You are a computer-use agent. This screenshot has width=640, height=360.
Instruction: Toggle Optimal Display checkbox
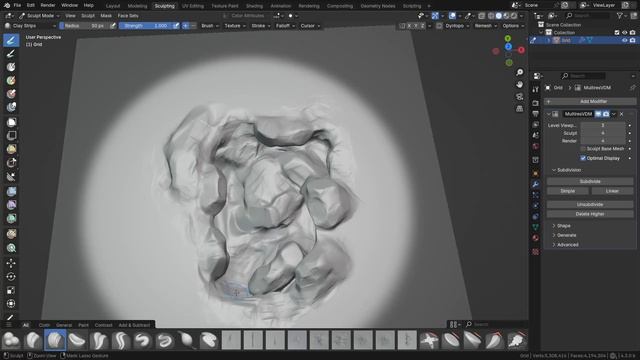583,158
